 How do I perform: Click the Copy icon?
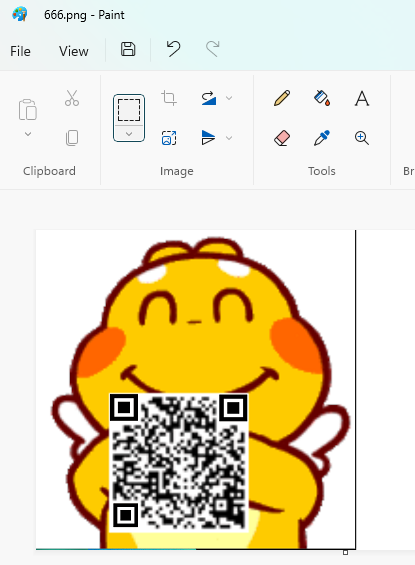pos(72,138)
